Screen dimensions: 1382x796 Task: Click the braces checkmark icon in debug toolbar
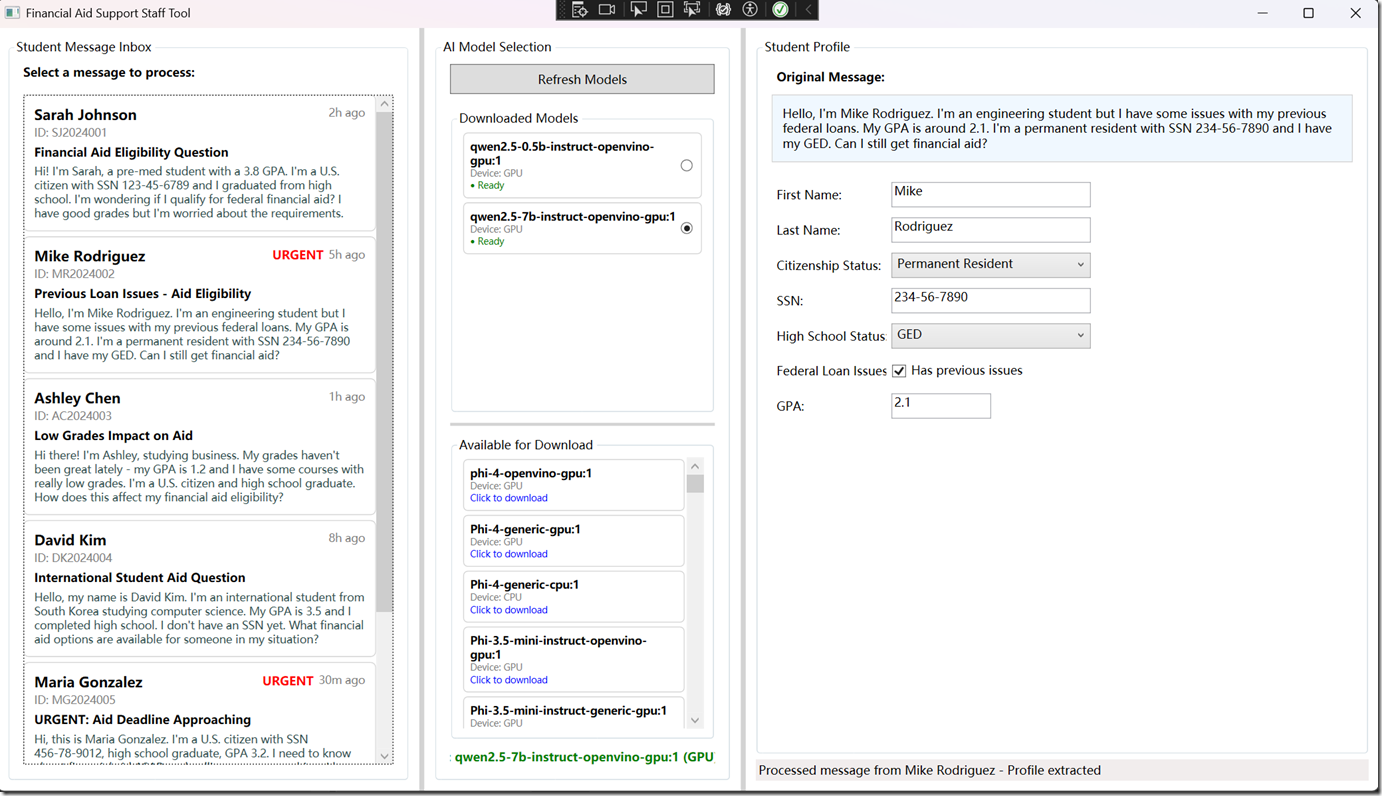[723, 10]
